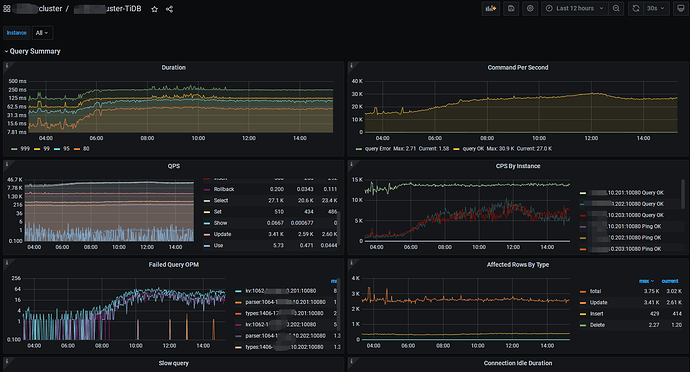Open the 30s refresh interval dropdown

coord(656,8)
